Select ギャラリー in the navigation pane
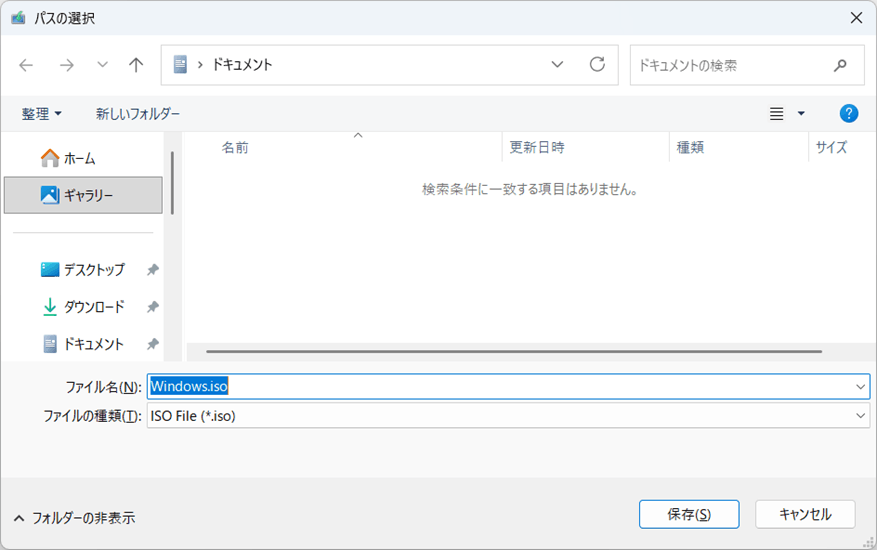 (83, 195)
